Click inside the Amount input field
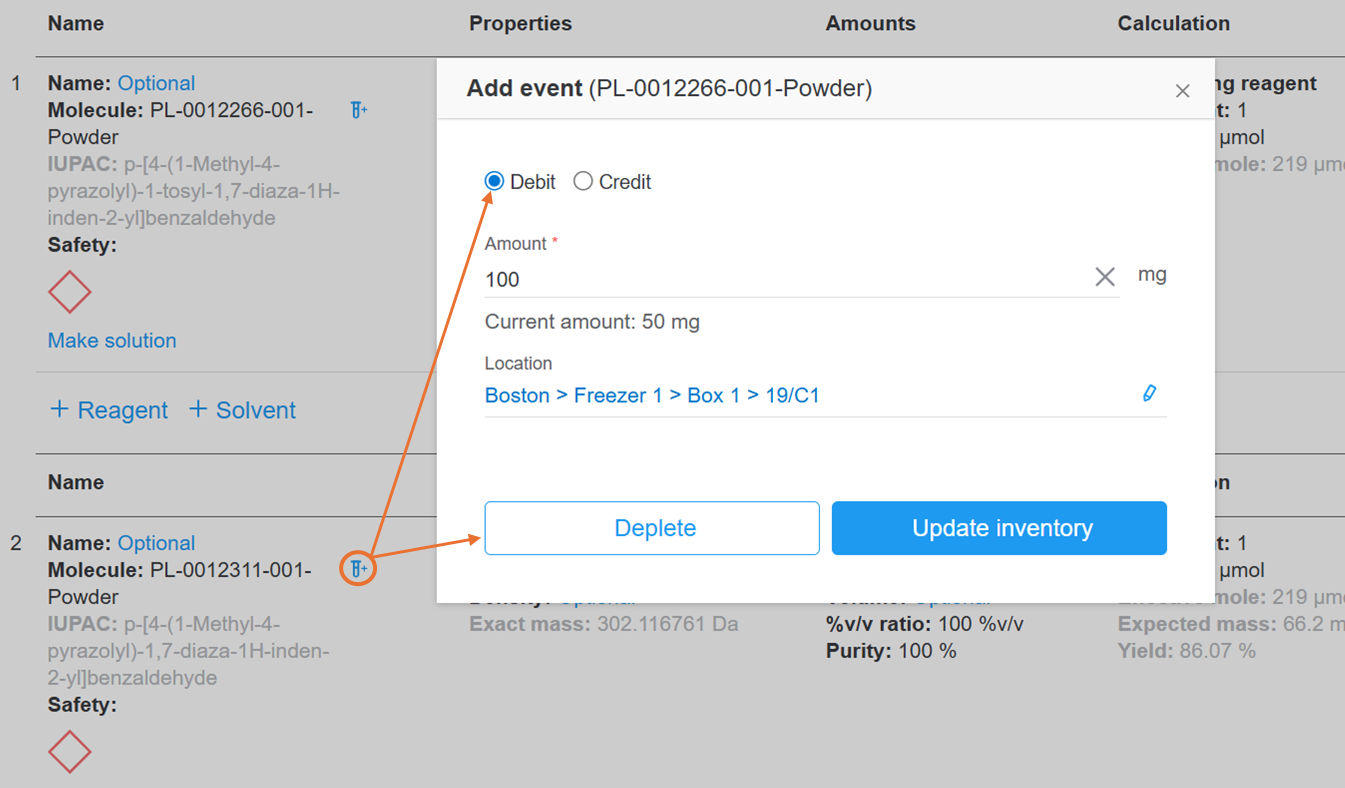 pyautogui.click(x=700, y=279)
